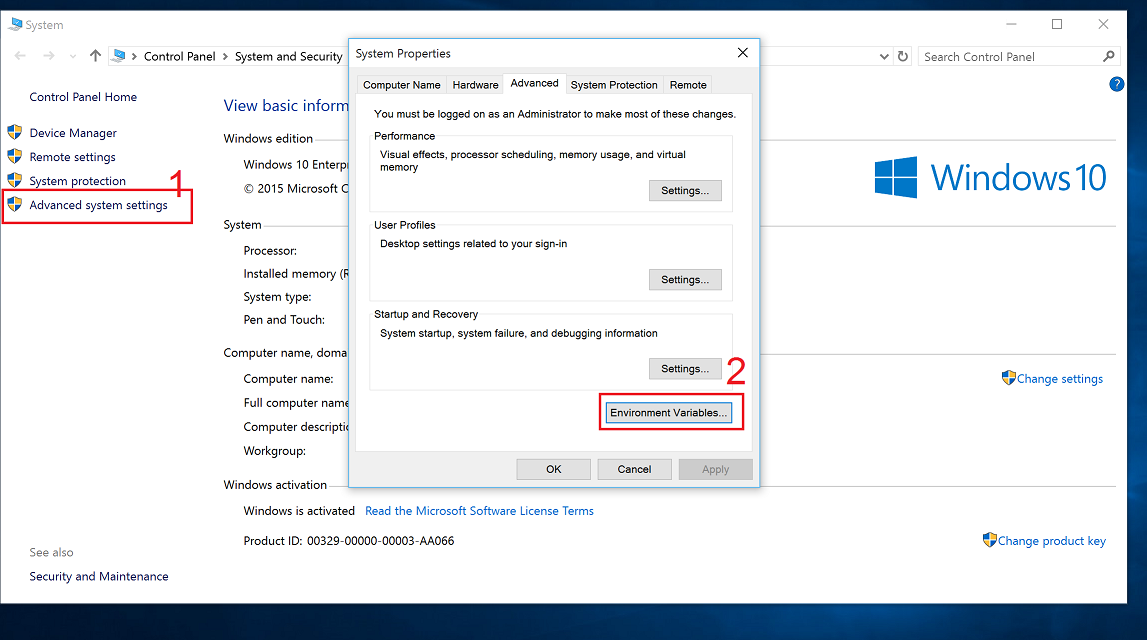
Task: Click the shield icon beside Device Manager
Action: pyautogui.click(x=15, y=132)
